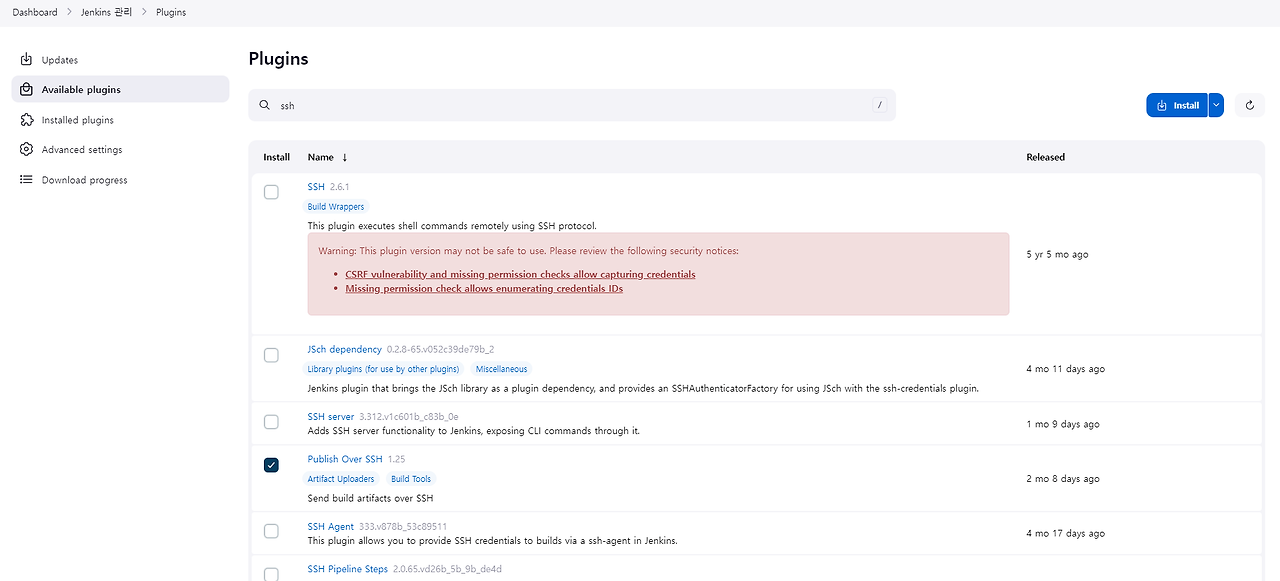1280x581 pixels.
Task: Click the Artifact Uploaders tag
Action: [x=341, y=479]
